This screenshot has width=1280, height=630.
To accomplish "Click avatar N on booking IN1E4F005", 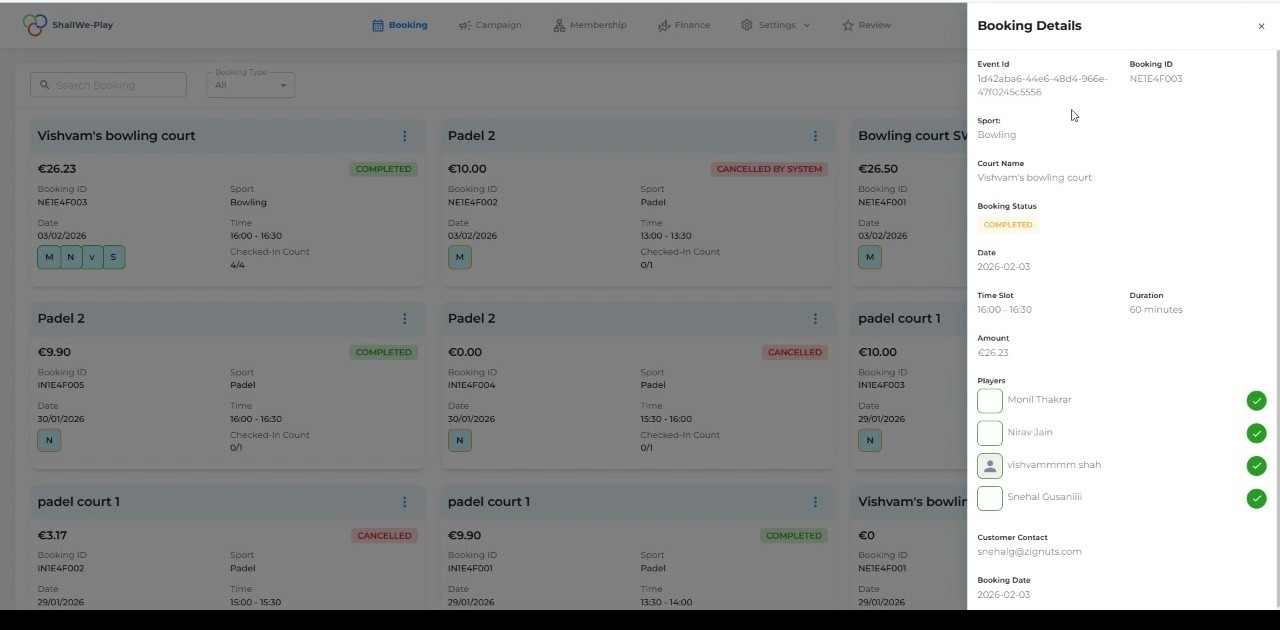I will (x=49, y=440).
